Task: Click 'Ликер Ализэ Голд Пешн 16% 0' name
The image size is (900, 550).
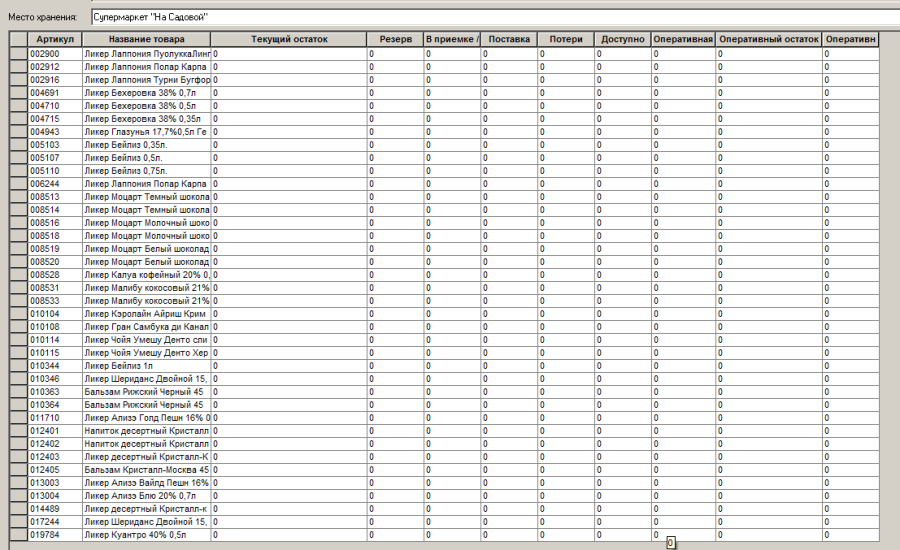Action: [146, 418]
